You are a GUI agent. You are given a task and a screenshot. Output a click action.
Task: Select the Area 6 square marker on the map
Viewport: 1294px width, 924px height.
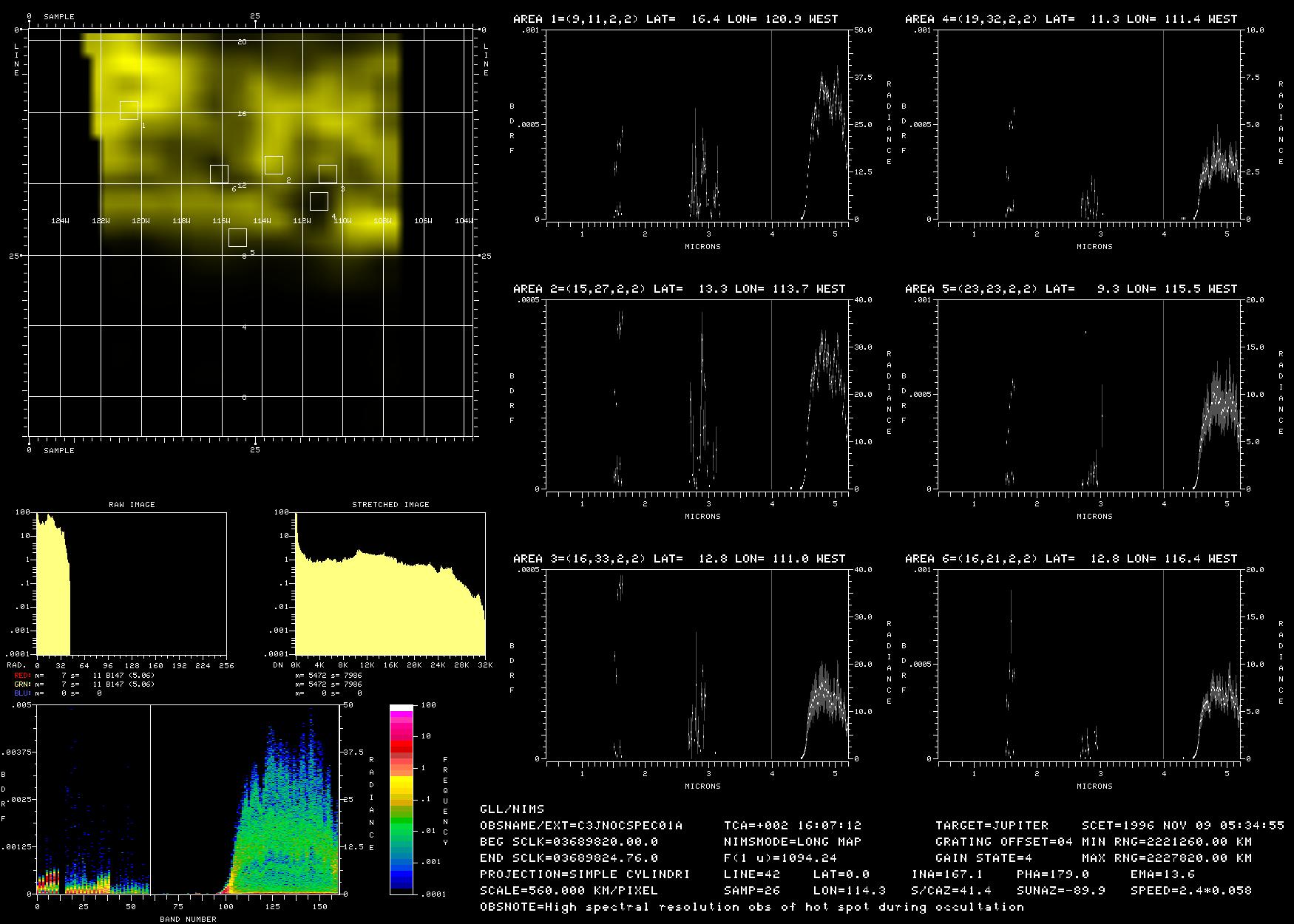coord(219,174)
